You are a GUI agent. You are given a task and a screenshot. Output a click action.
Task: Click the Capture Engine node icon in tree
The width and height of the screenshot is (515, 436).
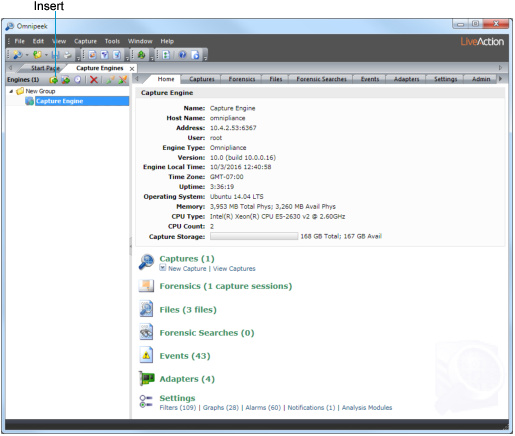(29, 101)
